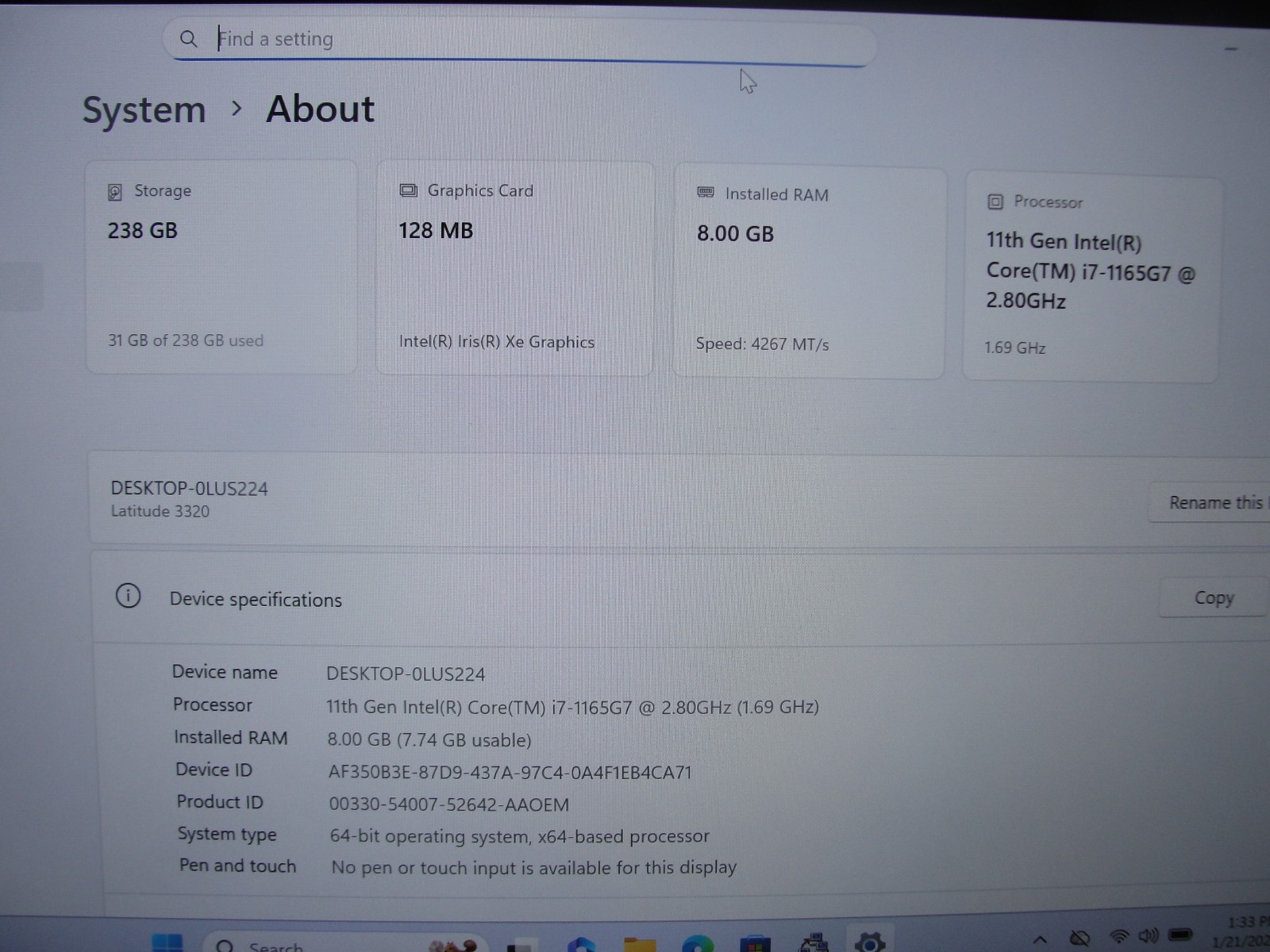Open the Settings gear on the taskbar
The image size is (1270, 952).
[x=870, y=942]
